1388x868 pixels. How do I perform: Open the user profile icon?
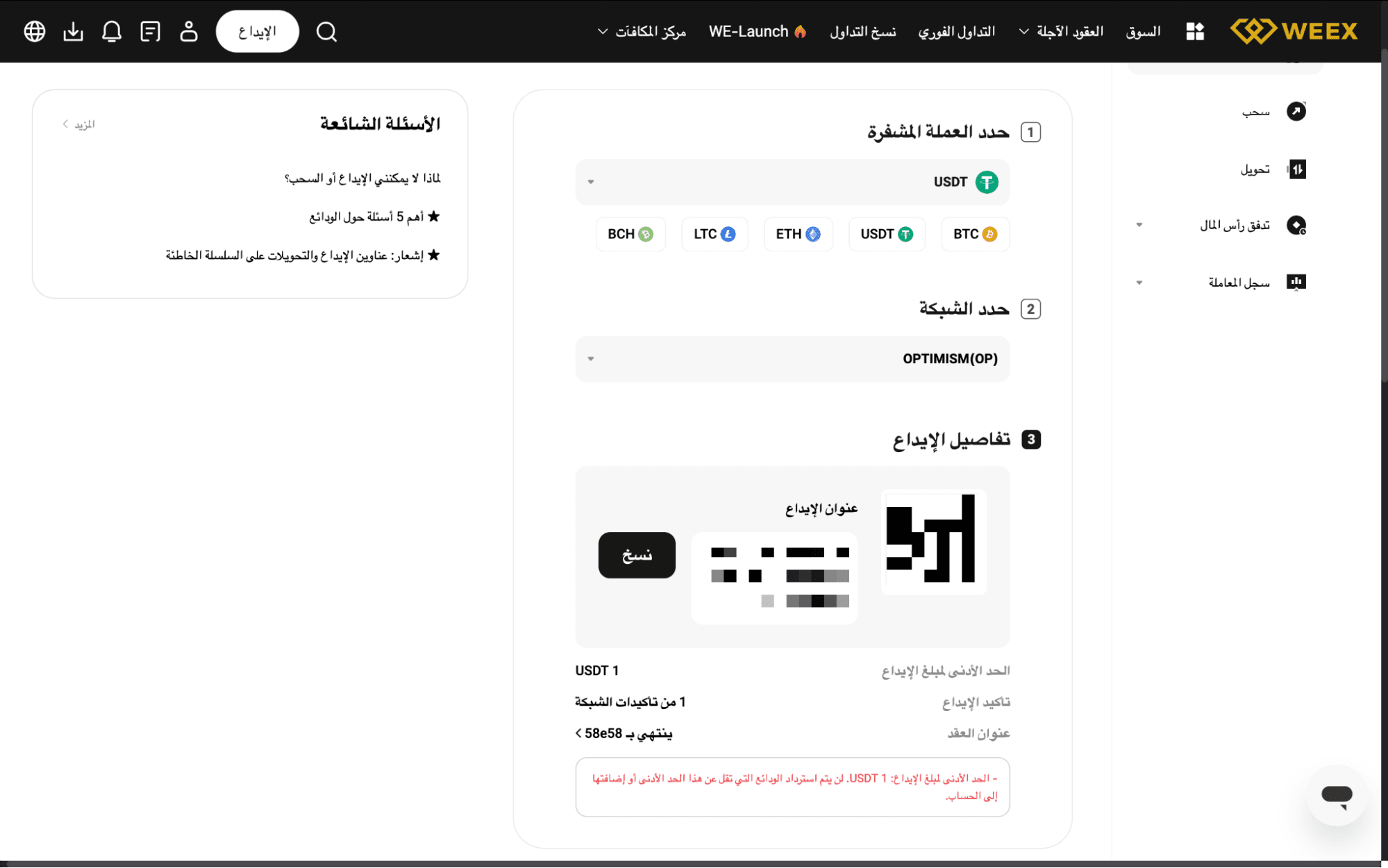[x=188, y=31]
